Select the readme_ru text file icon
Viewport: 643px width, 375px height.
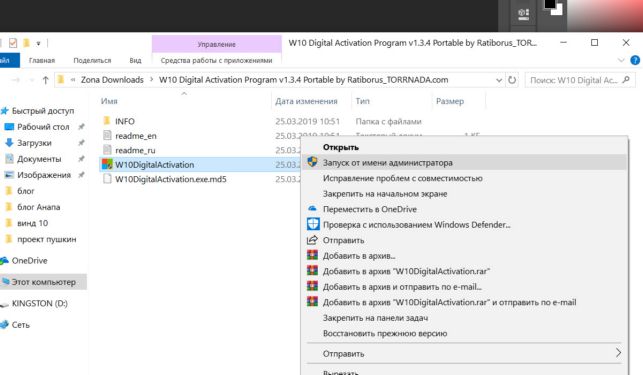click(107, 150)
